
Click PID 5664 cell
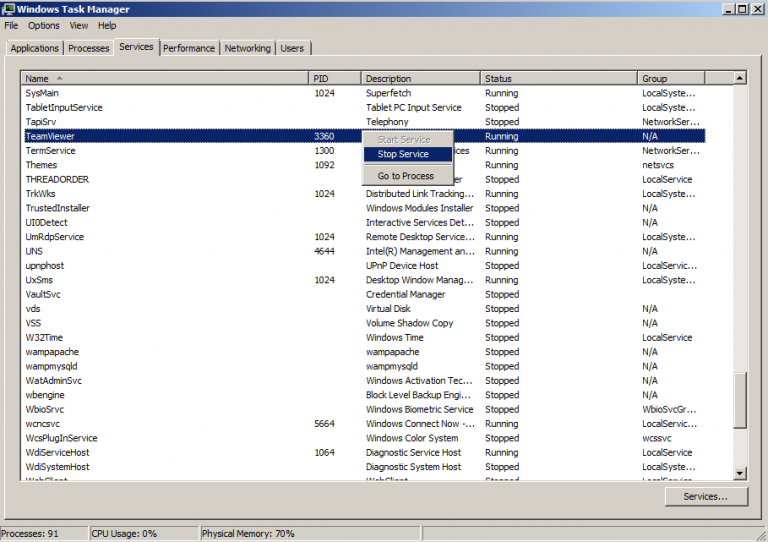pos(324,424)
